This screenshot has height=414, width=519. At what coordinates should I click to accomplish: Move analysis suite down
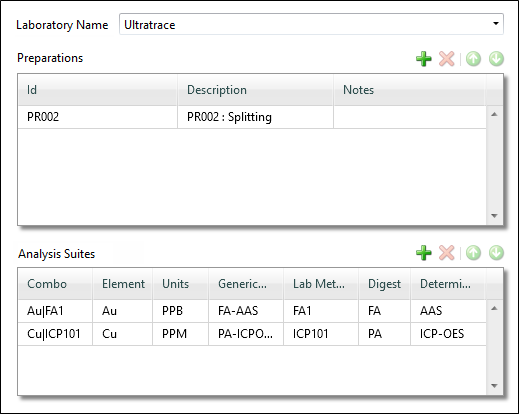[496, 253]
